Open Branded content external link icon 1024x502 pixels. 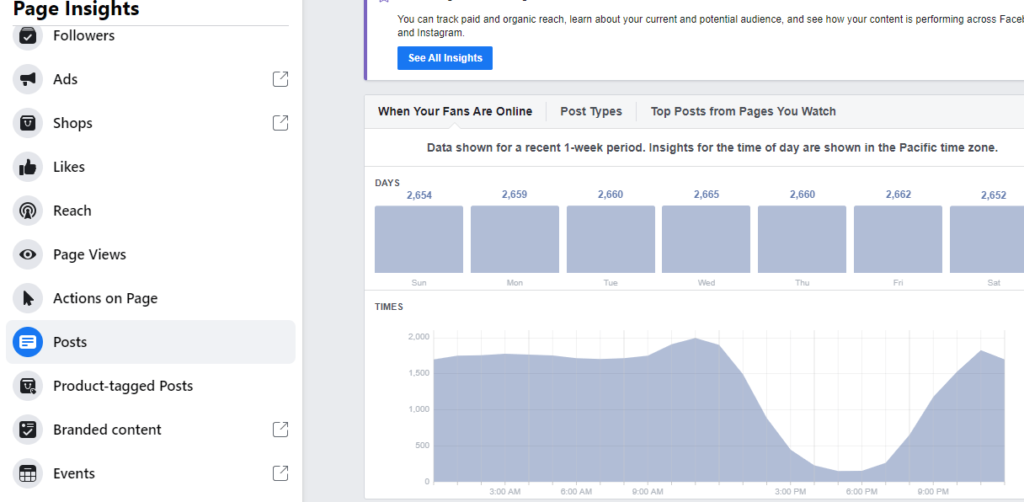[281, 429]
